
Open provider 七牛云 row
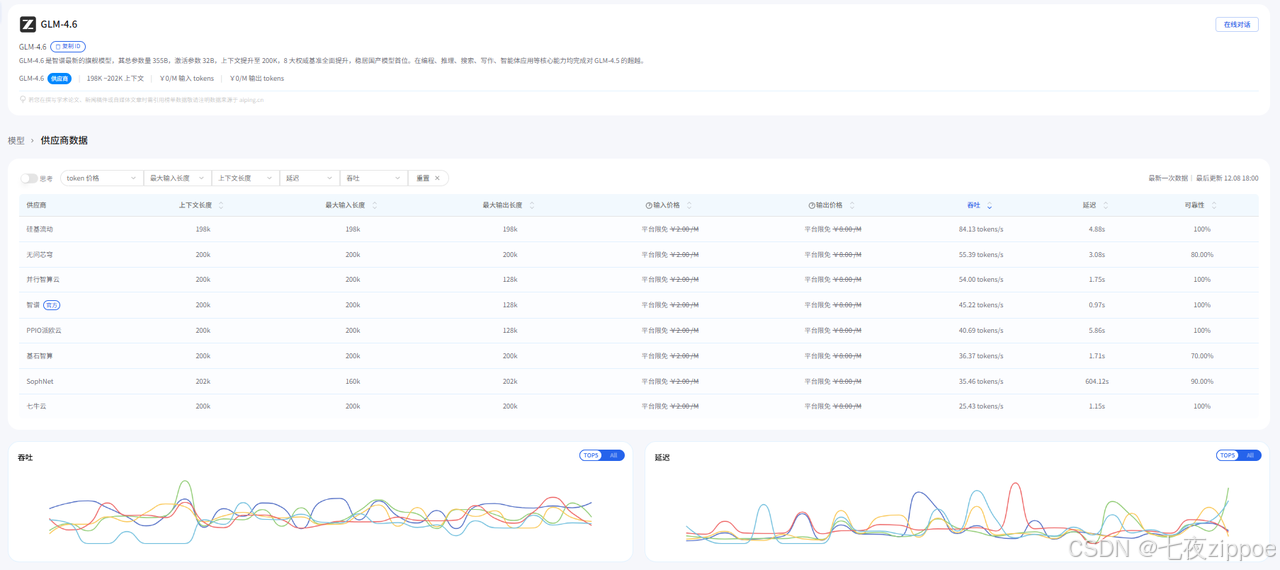tap(639, 406)
